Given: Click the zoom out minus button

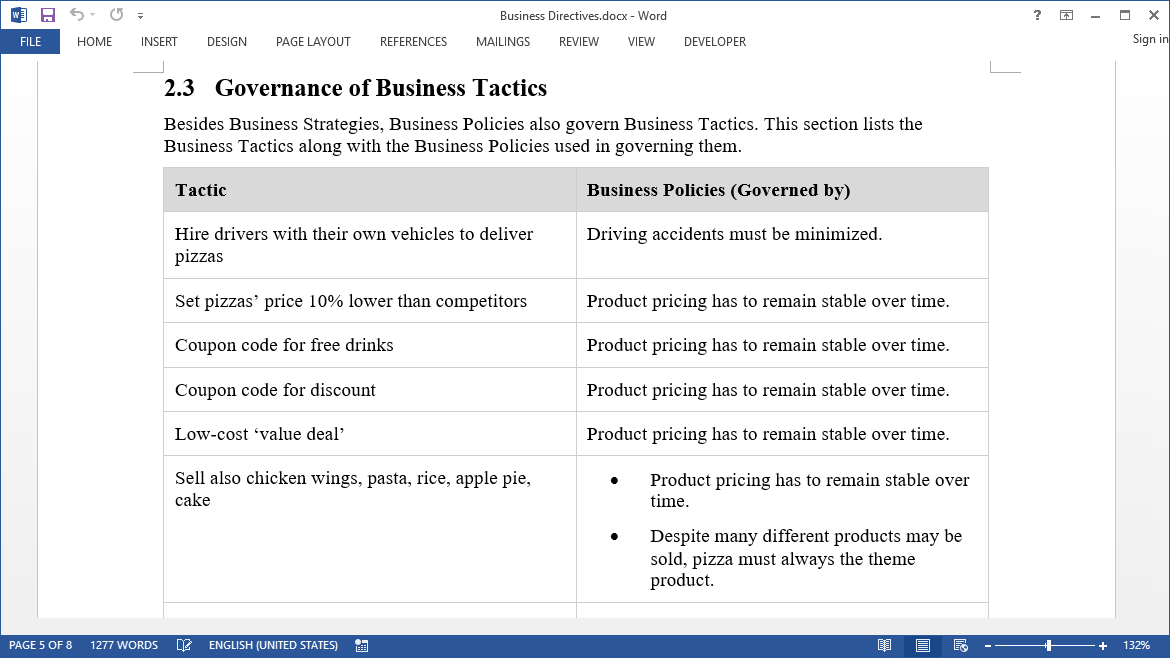Looking at the screenshot, I should (x=988, y=646).
